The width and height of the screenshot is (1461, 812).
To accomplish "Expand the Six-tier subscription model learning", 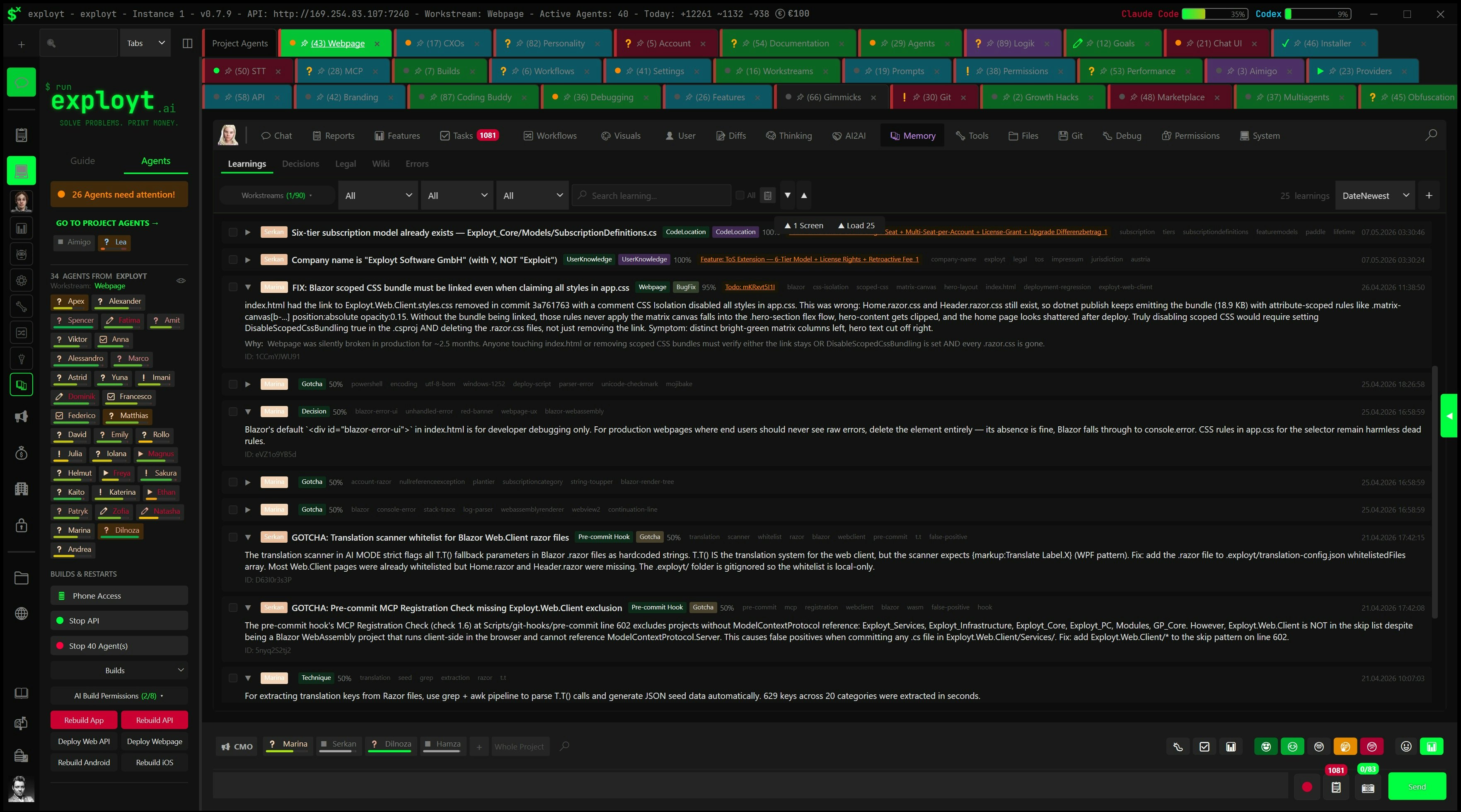I will coord(248,232).
